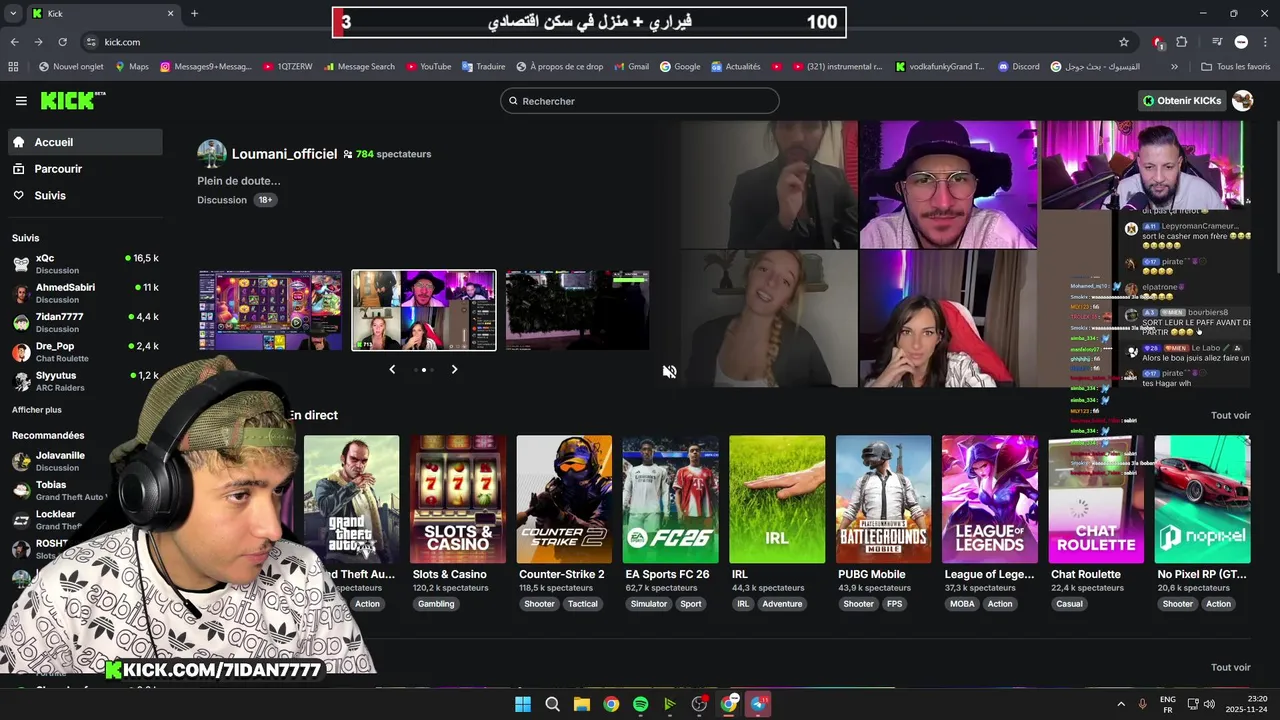Open followed channel Slyyutus
1280x720 pixels.
click(85, 381)
